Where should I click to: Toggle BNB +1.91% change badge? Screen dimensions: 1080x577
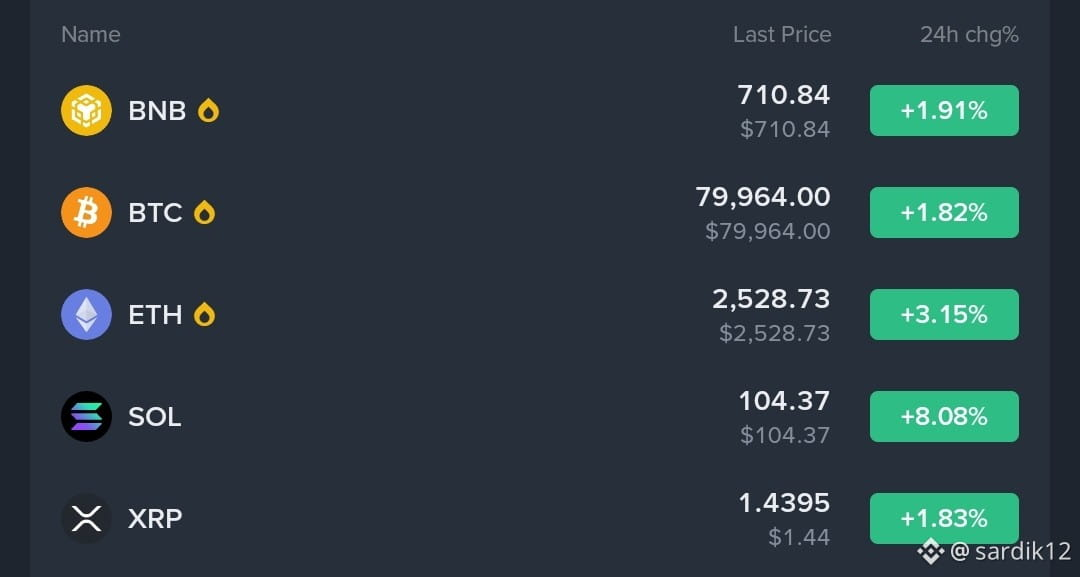pyautogui.click(x=944, y=111)
